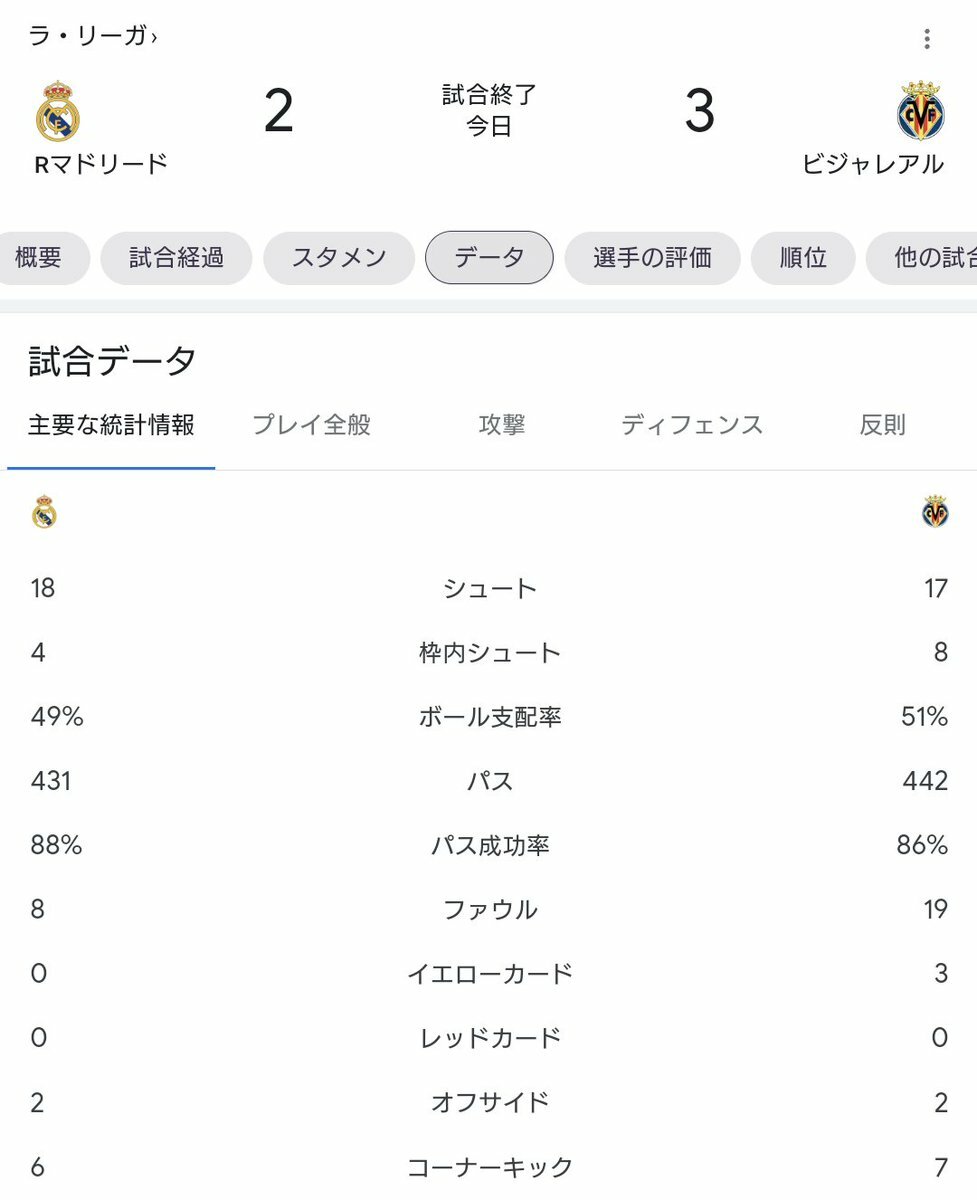Screen dimensions: 977x1200
Task: Open the 他の試合 chip
Action: coord(922,258)
